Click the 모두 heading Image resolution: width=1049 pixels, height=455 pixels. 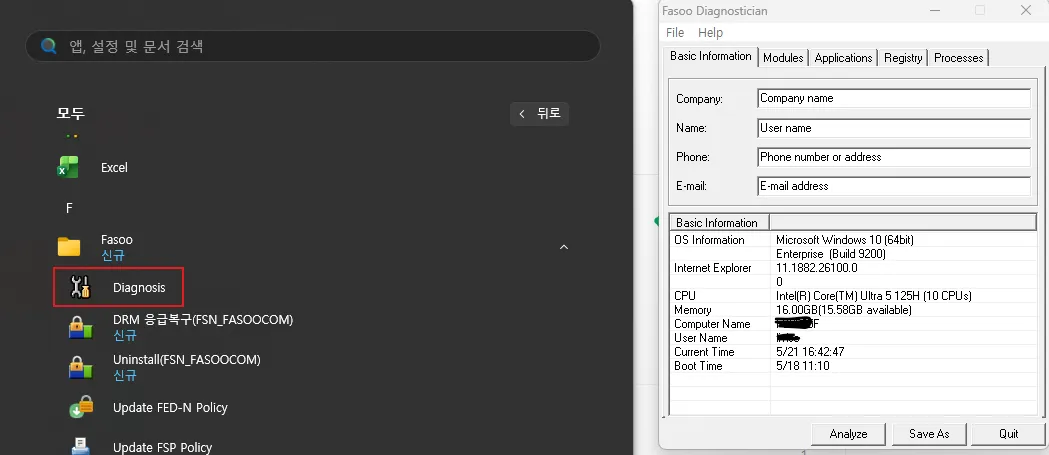pyautogui.click(x=70, y=113)
